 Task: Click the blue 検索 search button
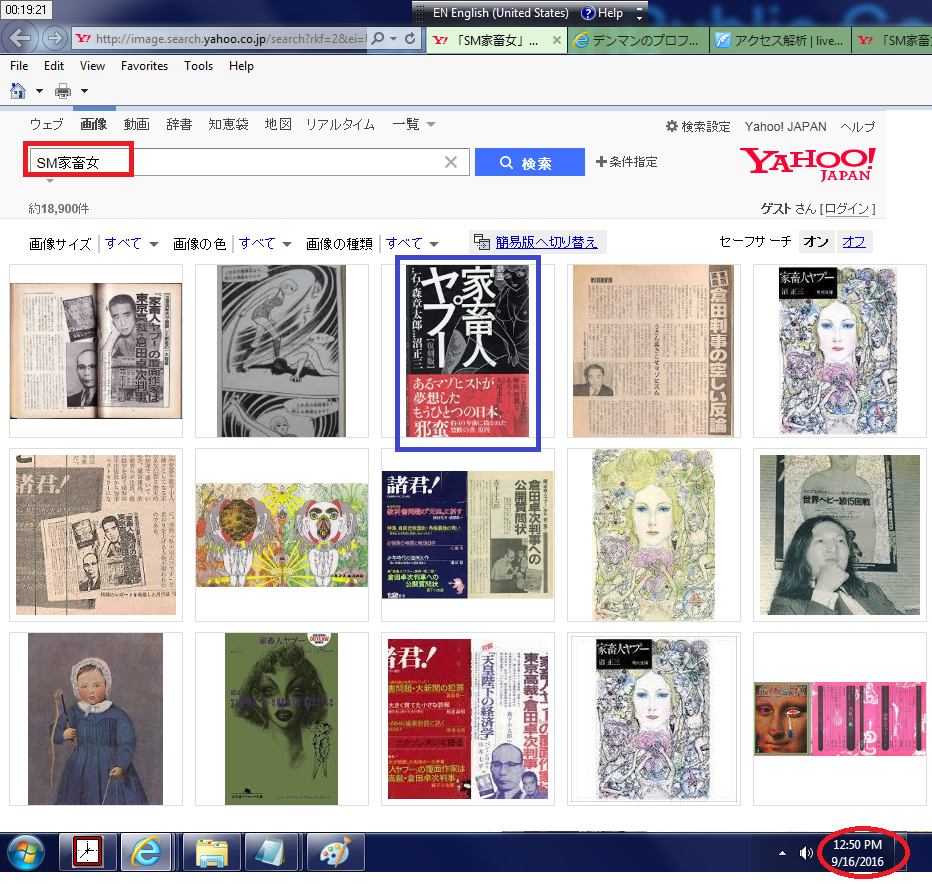pos(530,162)
